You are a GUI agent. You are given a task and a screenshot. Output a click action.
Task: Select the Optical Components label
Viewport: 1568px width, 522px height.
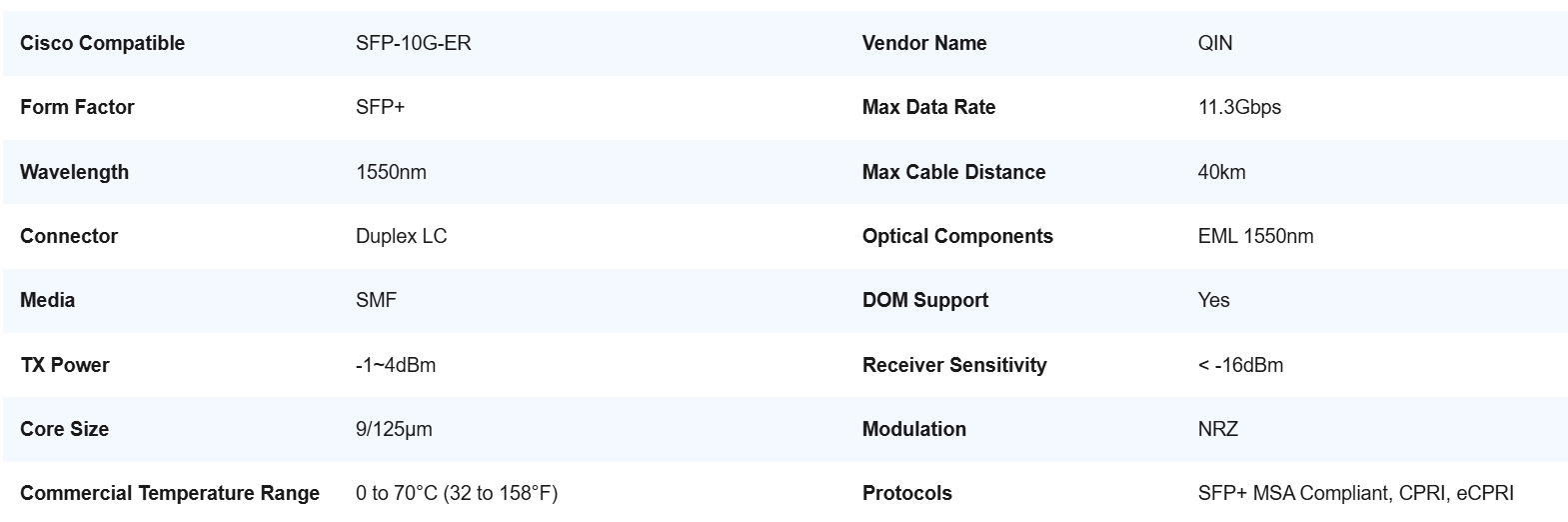click(956, 236)
